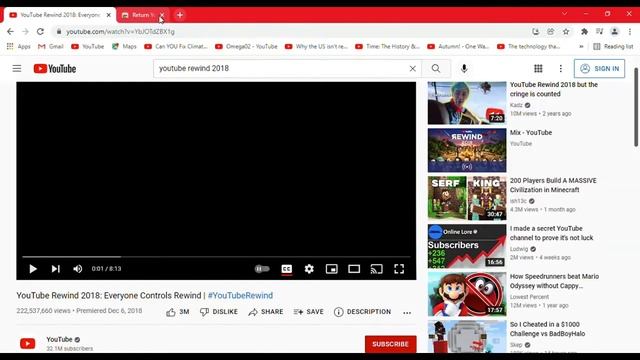Open 'I made a secret YouTube channel' title
The image size is (640, 360).
click(x=551, y=233)
